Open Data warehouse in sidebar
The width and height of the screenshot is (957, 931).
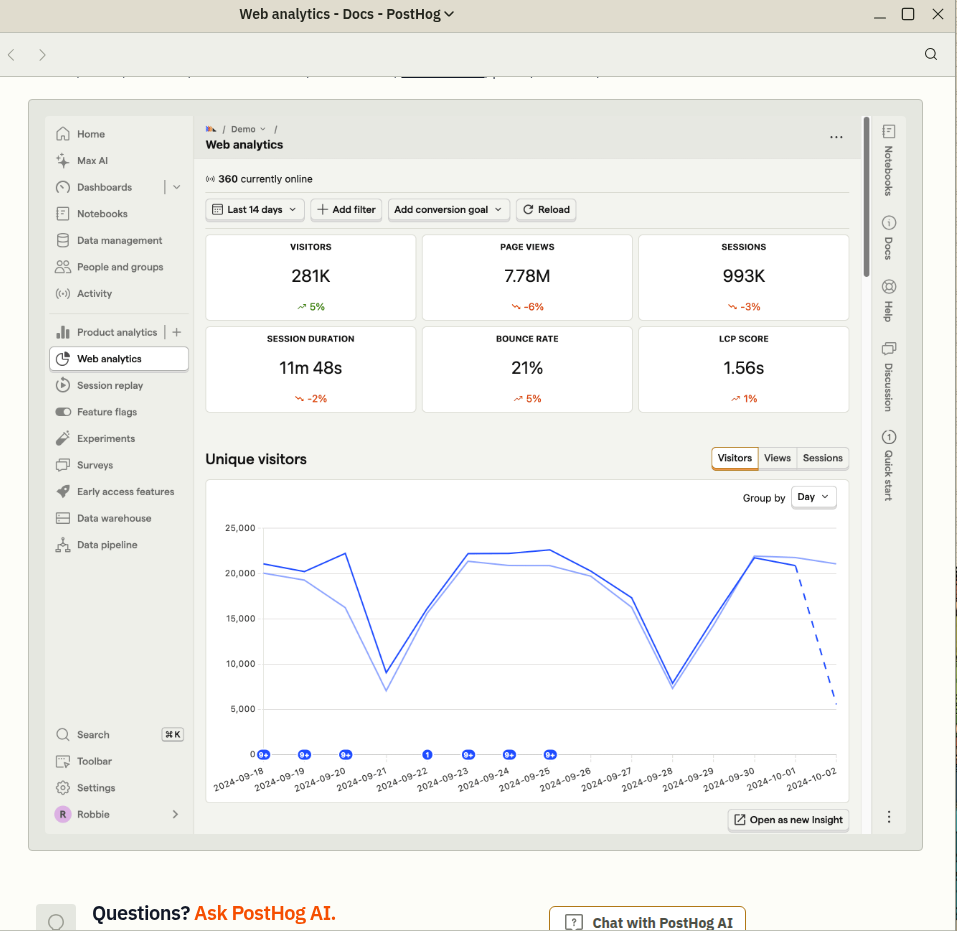tap(114, 518)
